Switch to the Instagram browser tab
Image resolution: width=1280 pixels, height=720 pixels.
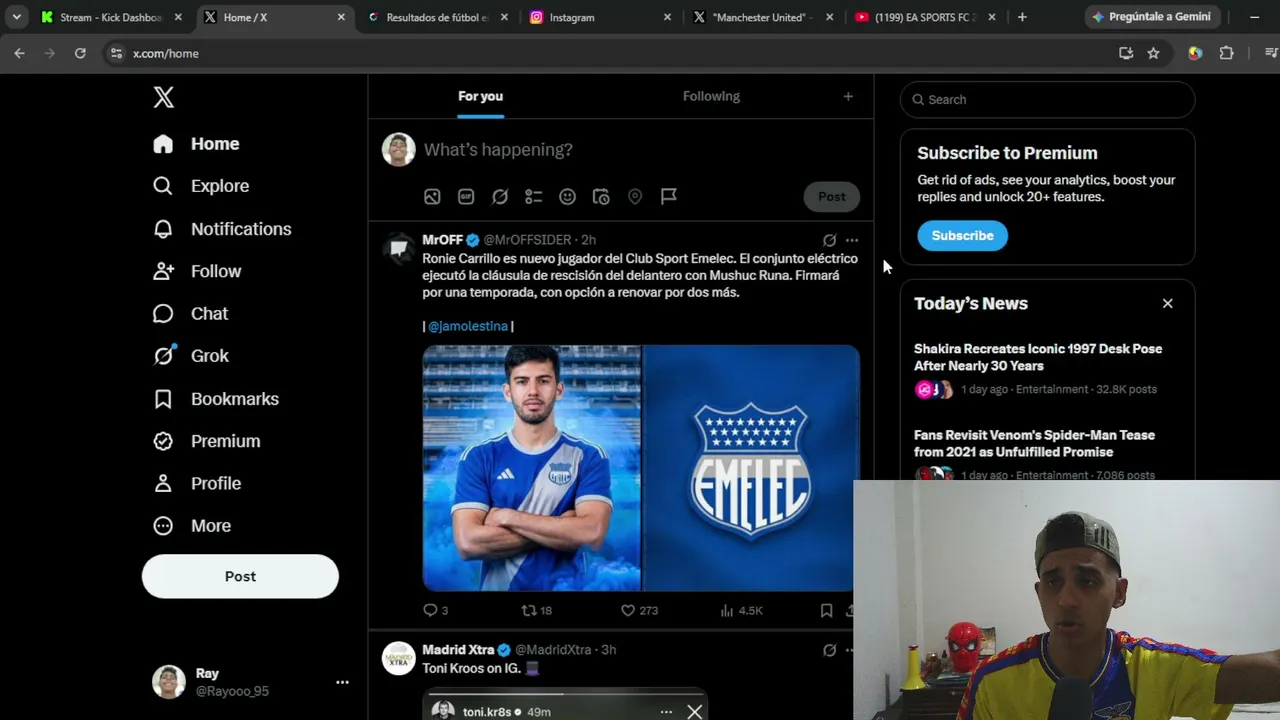pos(600,17)
